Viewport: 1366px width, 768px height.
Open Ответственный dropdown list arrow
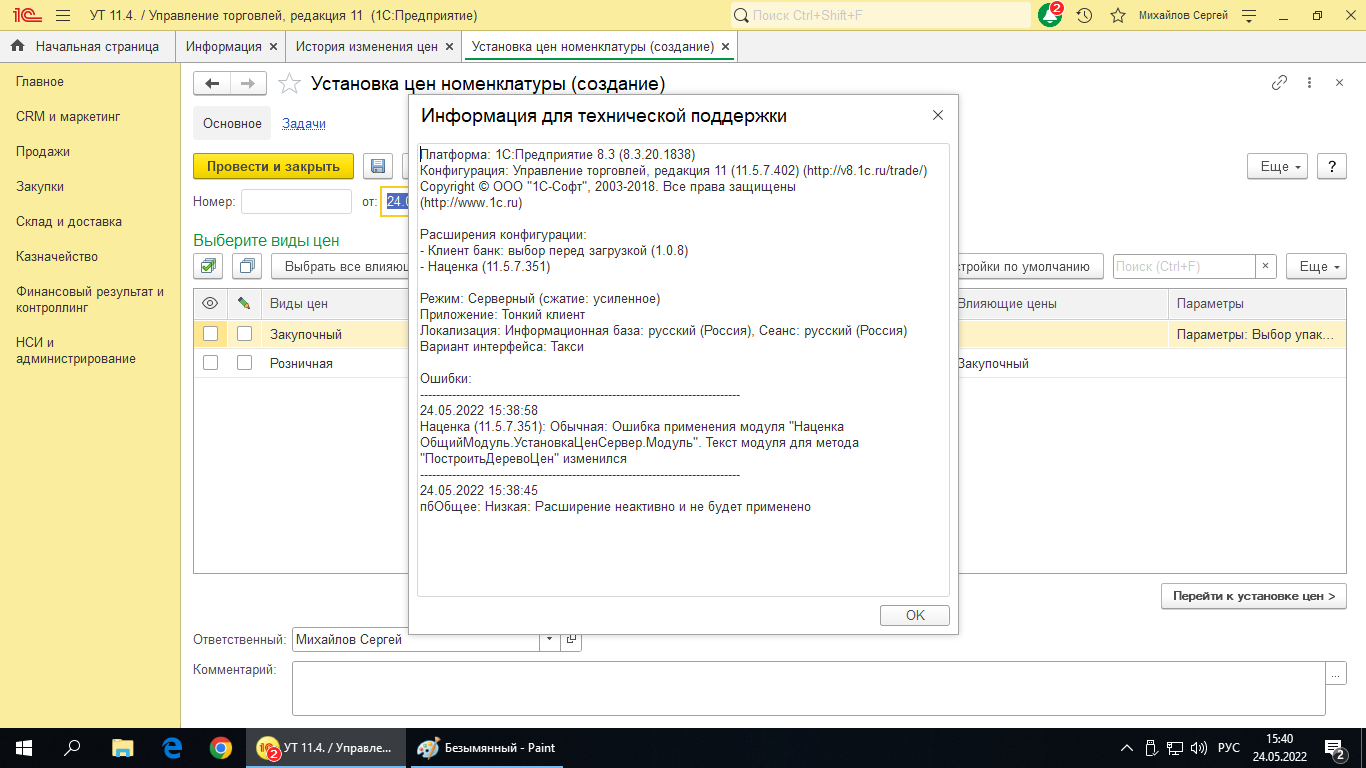point(550,639)
